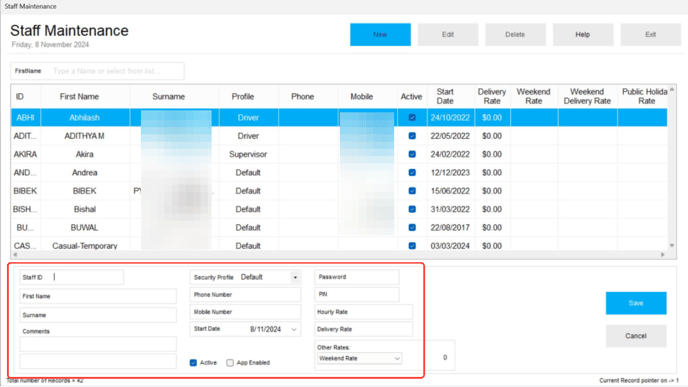Open Help for Staff Maintenance

[x=583, y=35]
